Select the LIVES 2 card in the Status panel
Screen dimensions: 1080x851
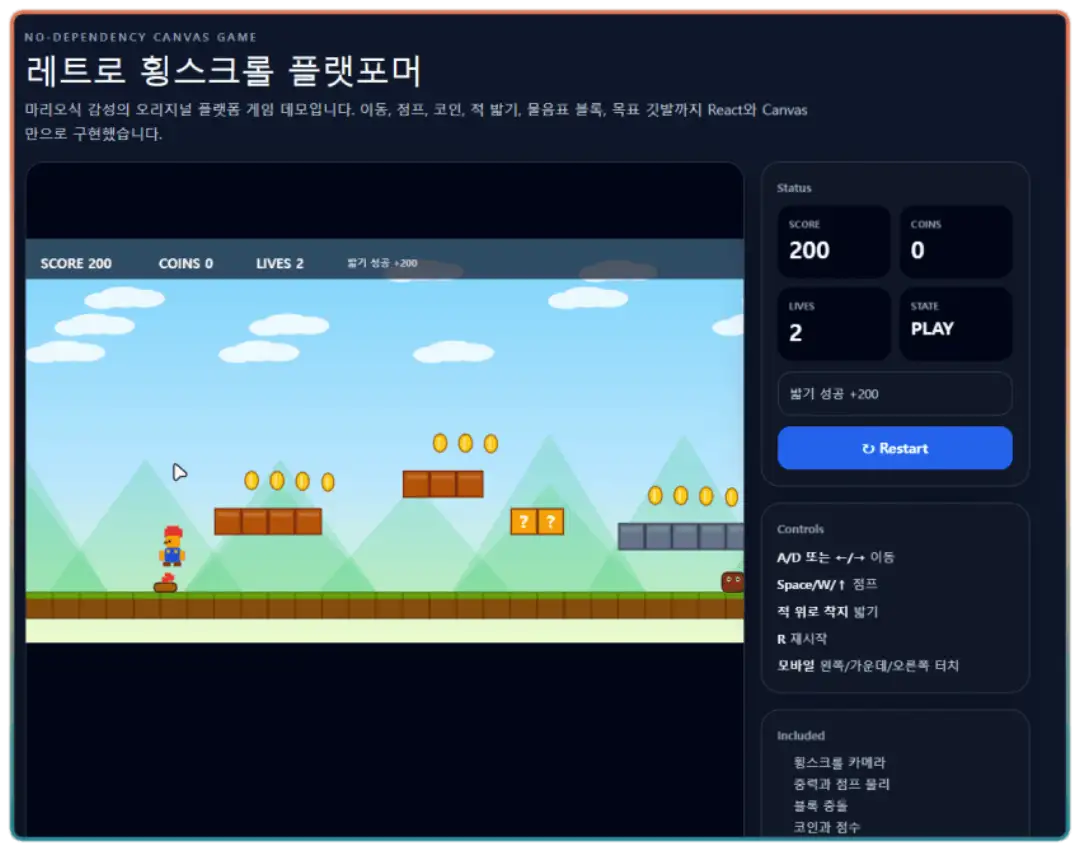pos(833,324)
